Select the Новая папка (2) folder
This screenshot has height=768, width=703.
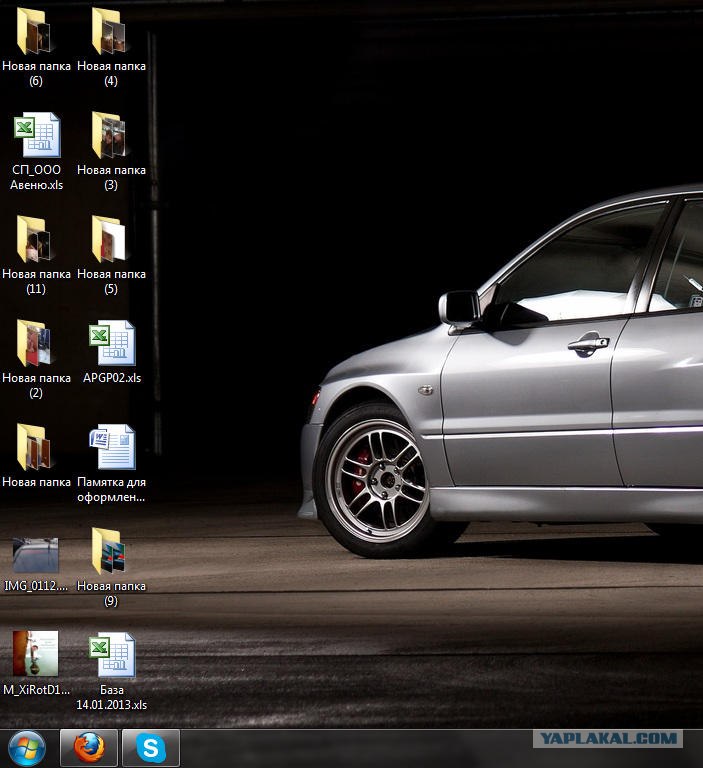[36, 344]
